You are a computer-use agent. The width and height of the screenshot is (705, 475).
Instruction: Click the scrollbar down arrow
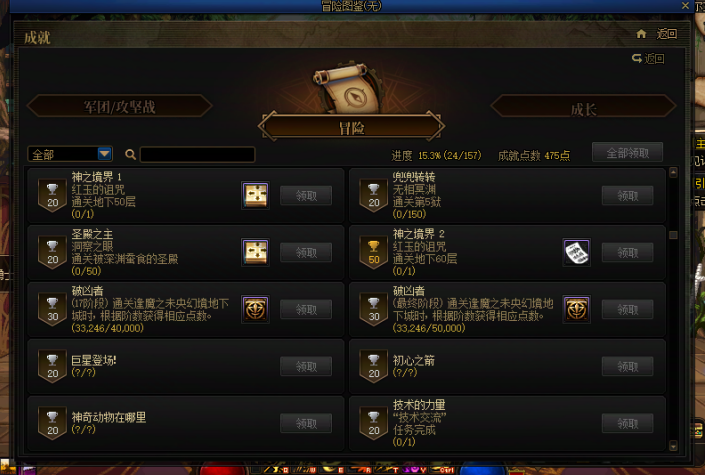(x=673, y=446)
